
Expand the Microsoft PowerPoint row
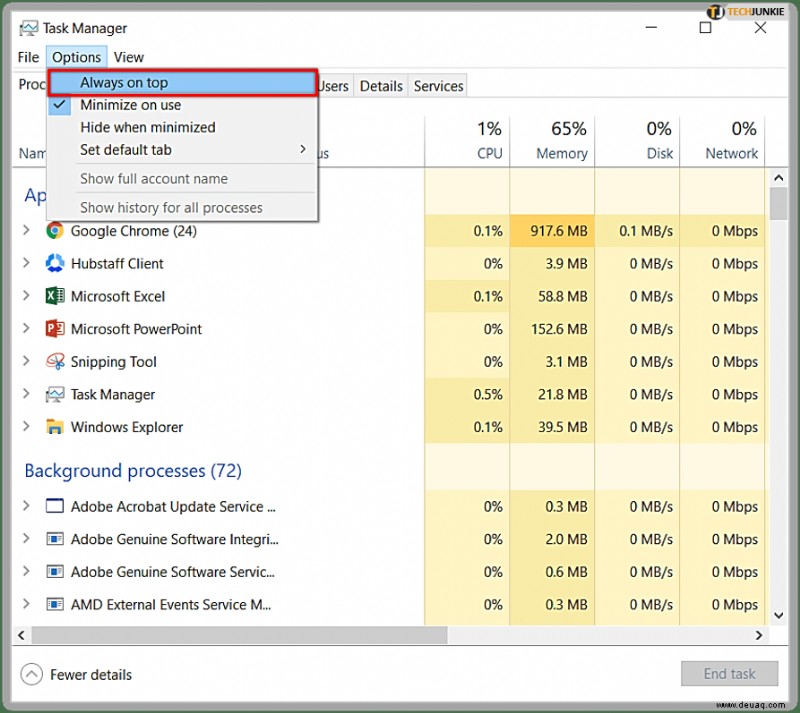coord(26,329)
